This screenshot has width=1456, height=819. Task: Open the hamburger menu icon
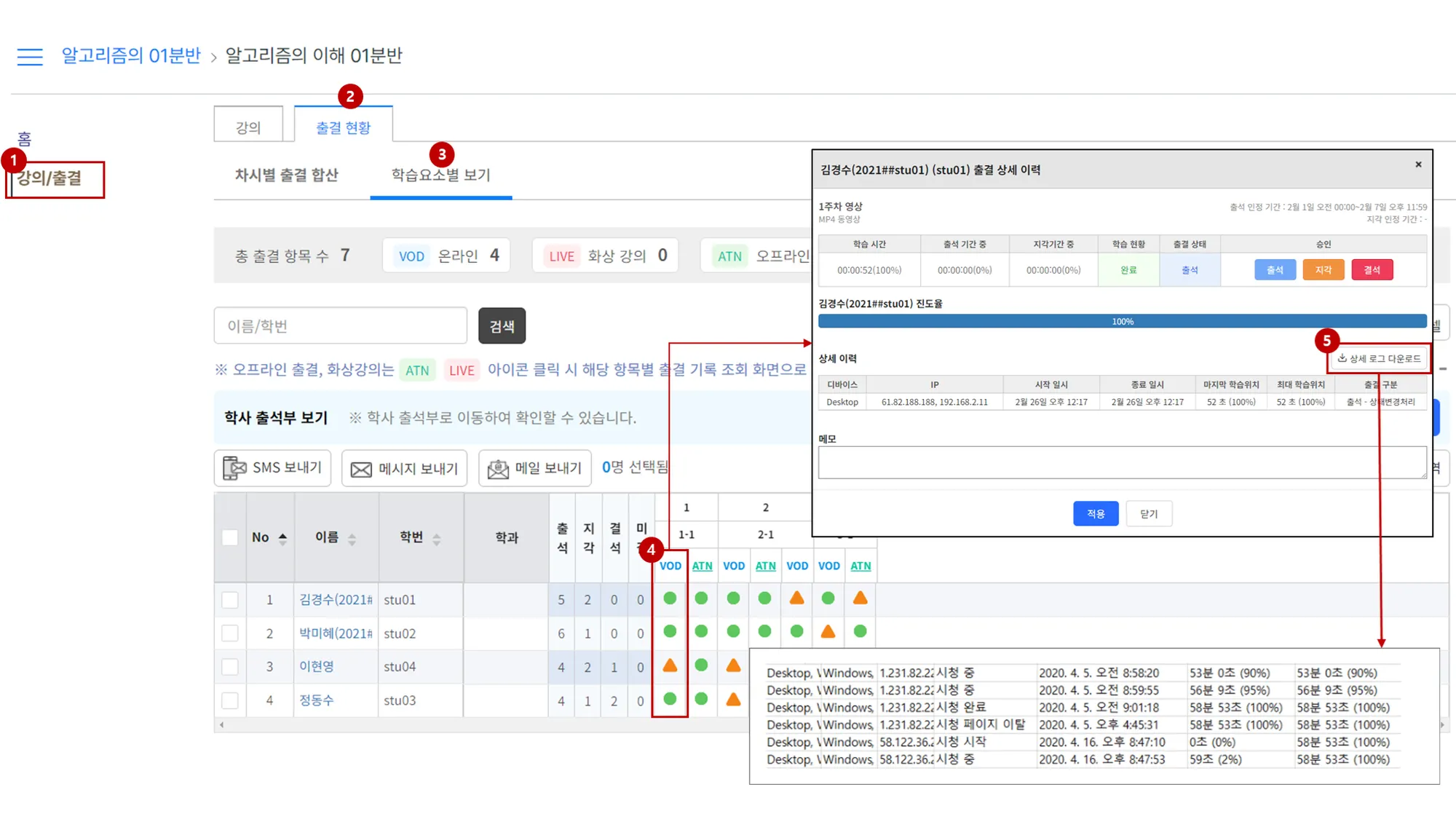coord(30,56)
